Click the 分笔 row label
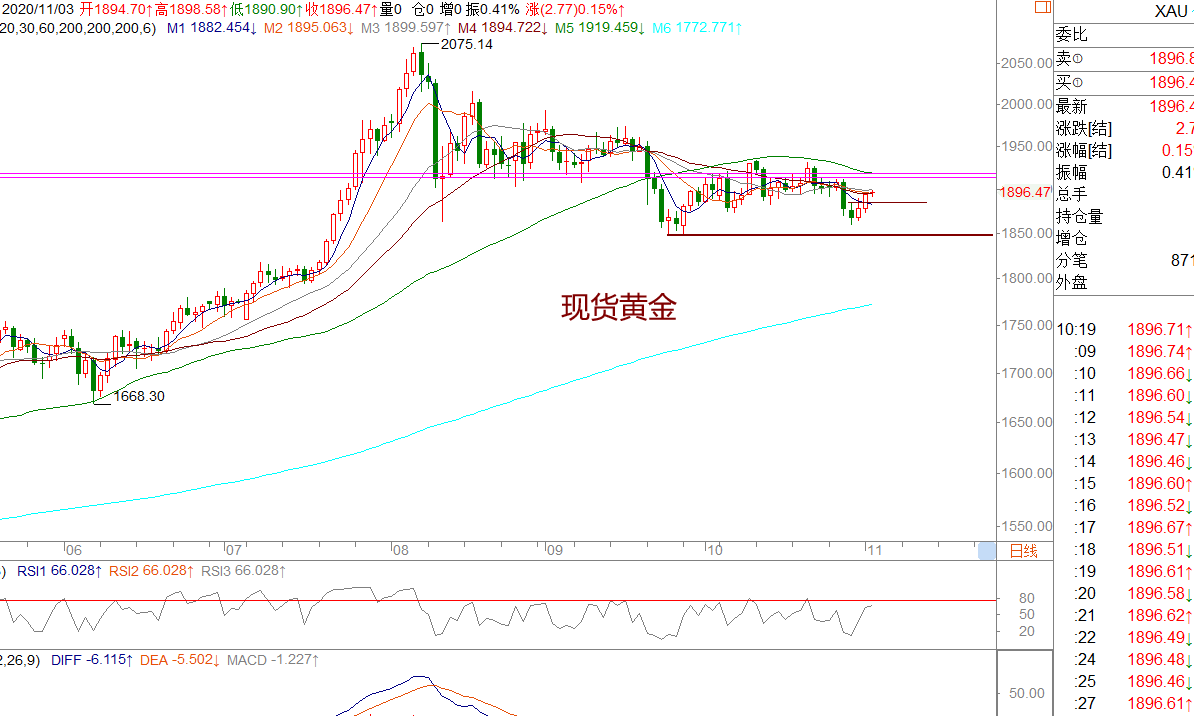The height and width of the screenshot is (716, 1194). (x=1071, y=261)
